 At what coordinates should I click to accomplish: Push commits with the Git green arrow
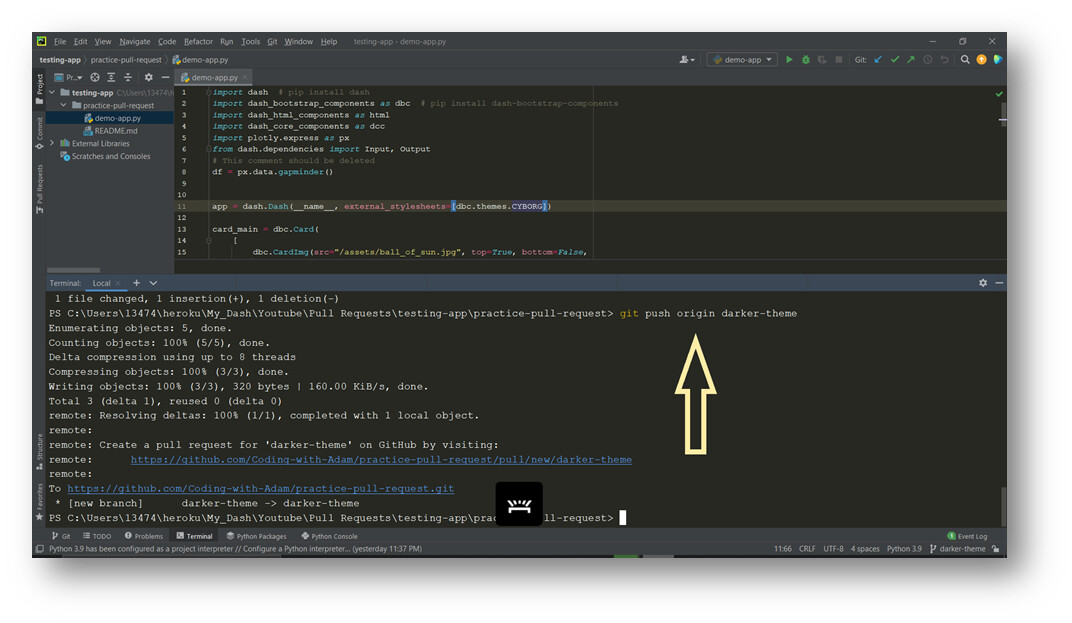[911, 59]
